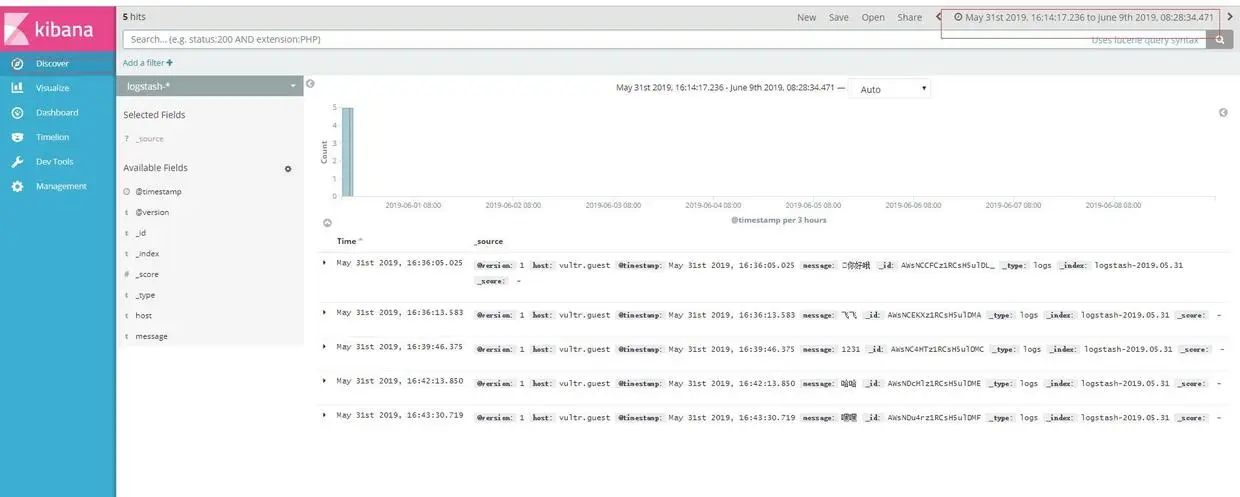Click Open in the top toolbar
This screenshot has height=497, width=1240.
coord(873,17)
